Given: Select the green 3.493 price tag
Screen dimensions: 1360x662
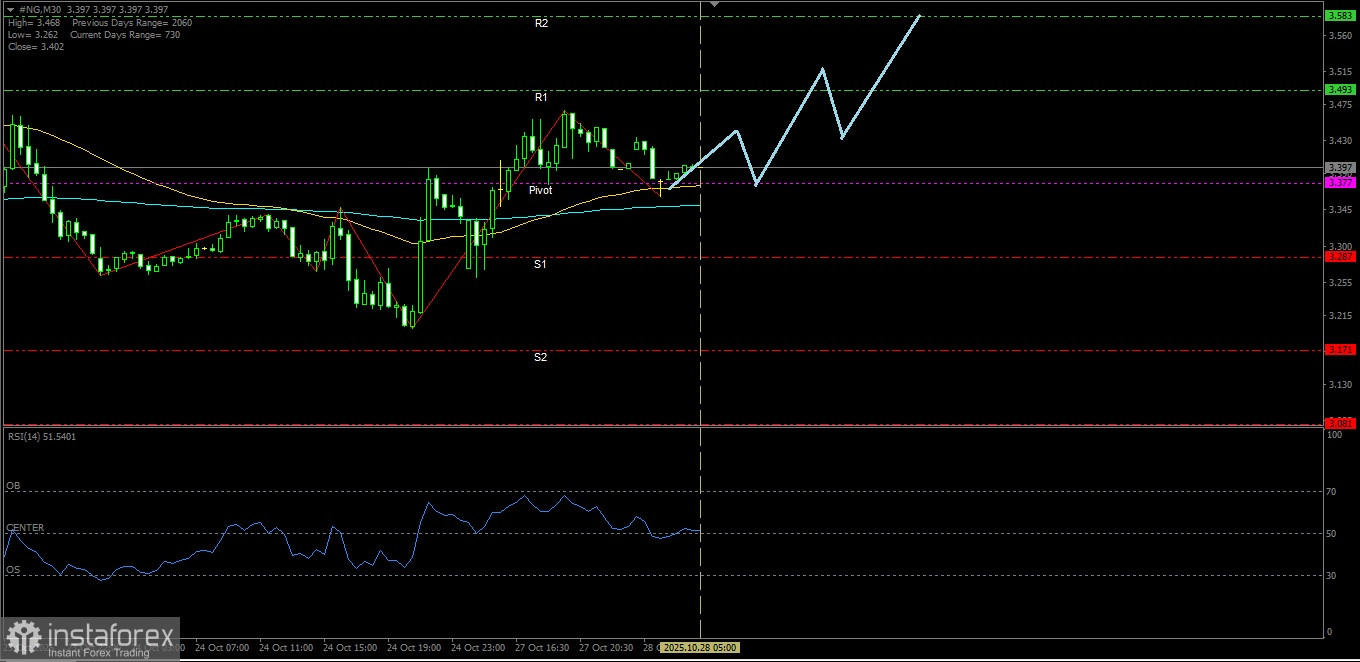Looking at the screenshot, I should point(1340,90).
